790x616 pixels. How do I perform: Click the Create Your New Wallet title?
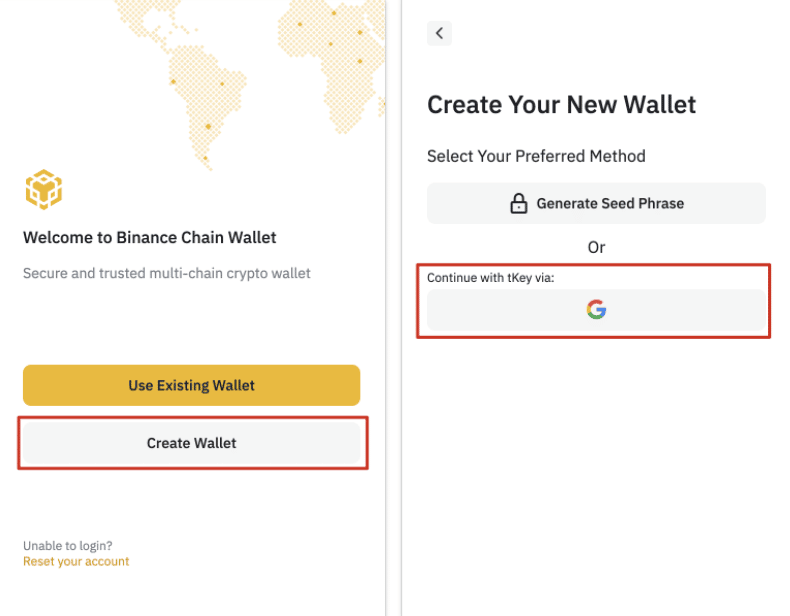(561, 105)
